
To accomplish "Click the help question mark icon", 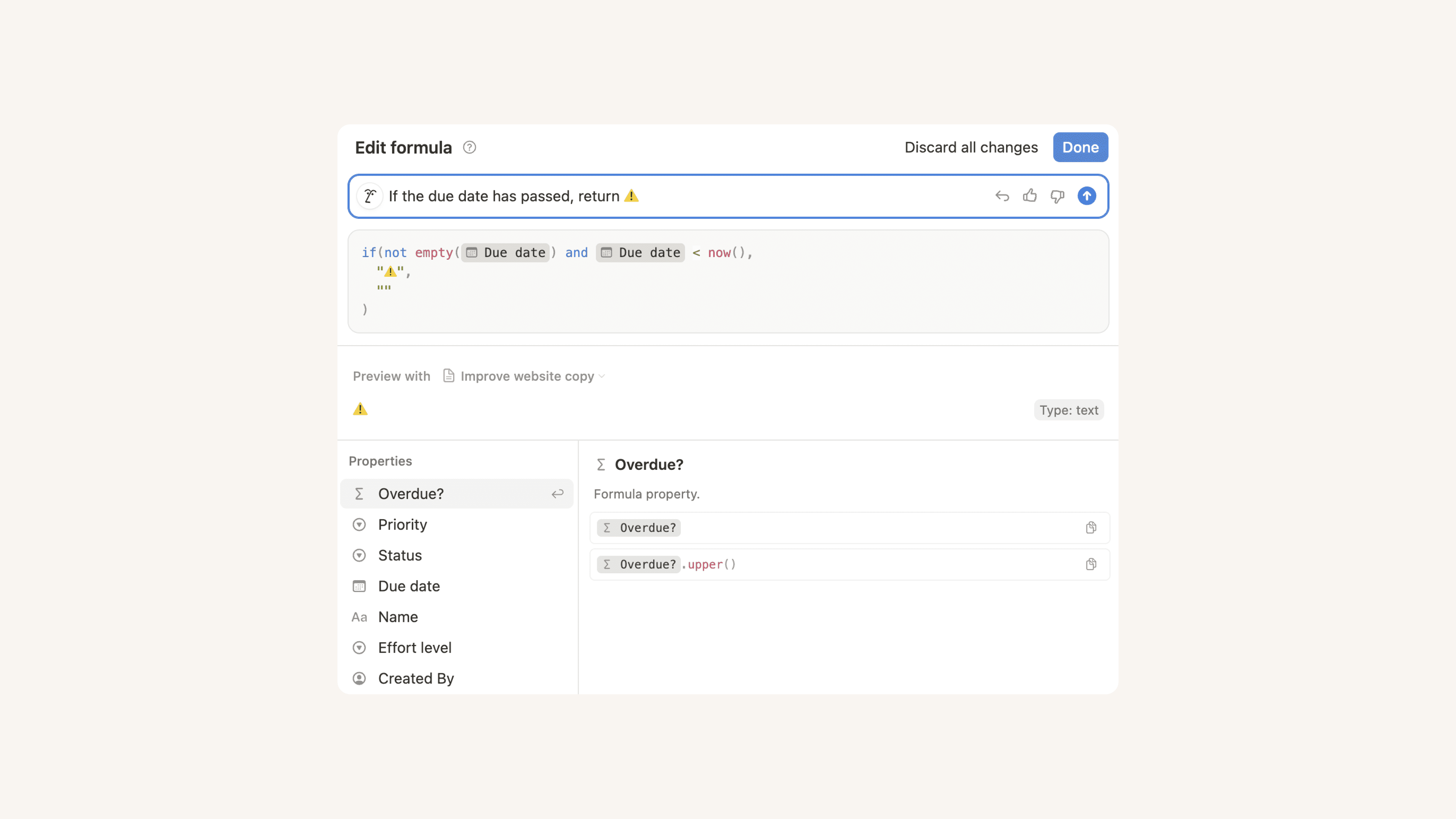I will tap(469, 147).
